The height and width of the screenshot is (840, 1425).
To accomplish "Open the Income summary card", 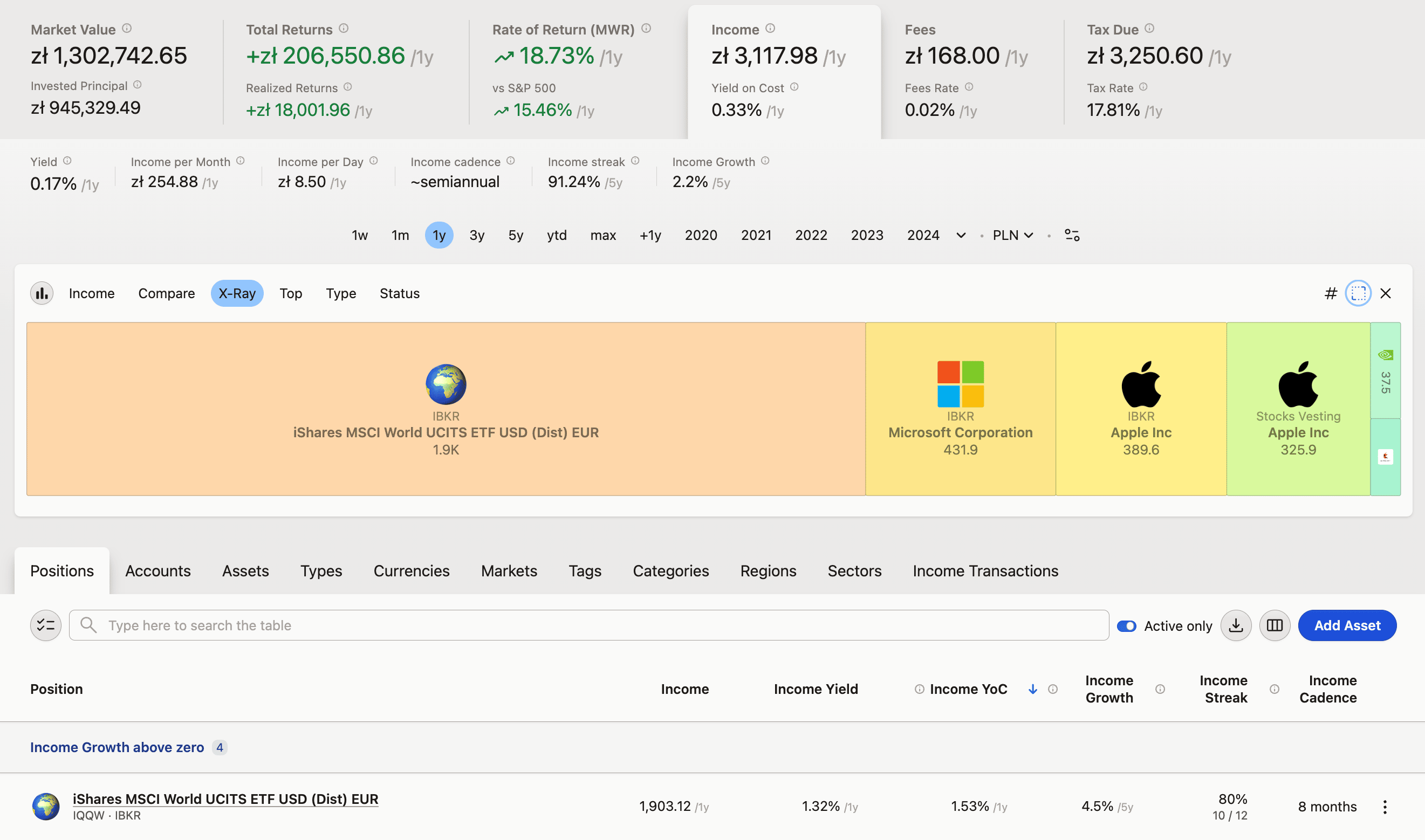I will (784, 72).
